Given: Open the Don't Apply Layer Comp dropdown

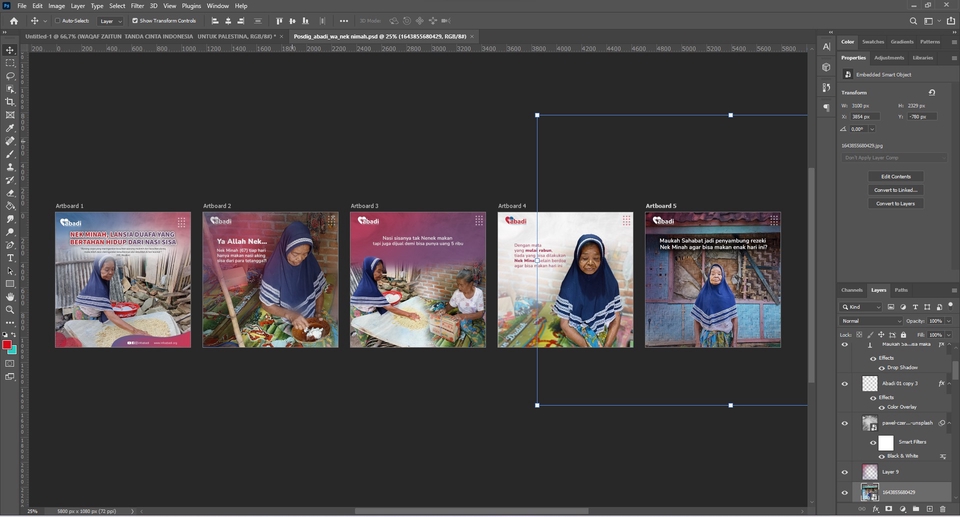Looking at the screenshot, I should point(894,158).
